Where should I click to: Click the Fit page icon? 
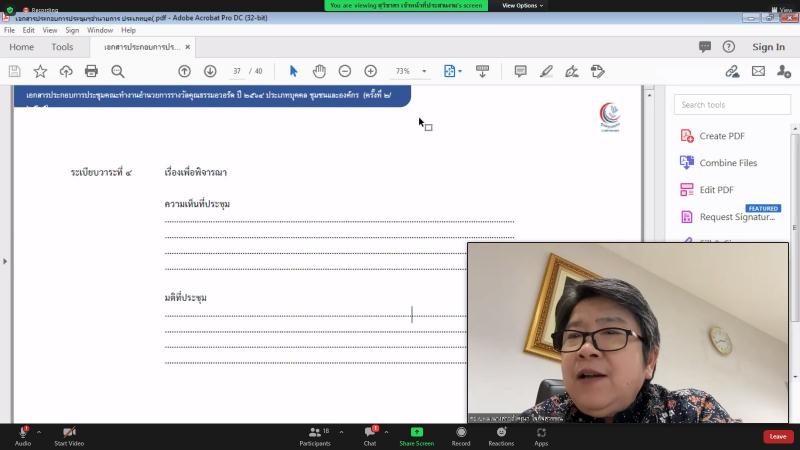[449, 71]
